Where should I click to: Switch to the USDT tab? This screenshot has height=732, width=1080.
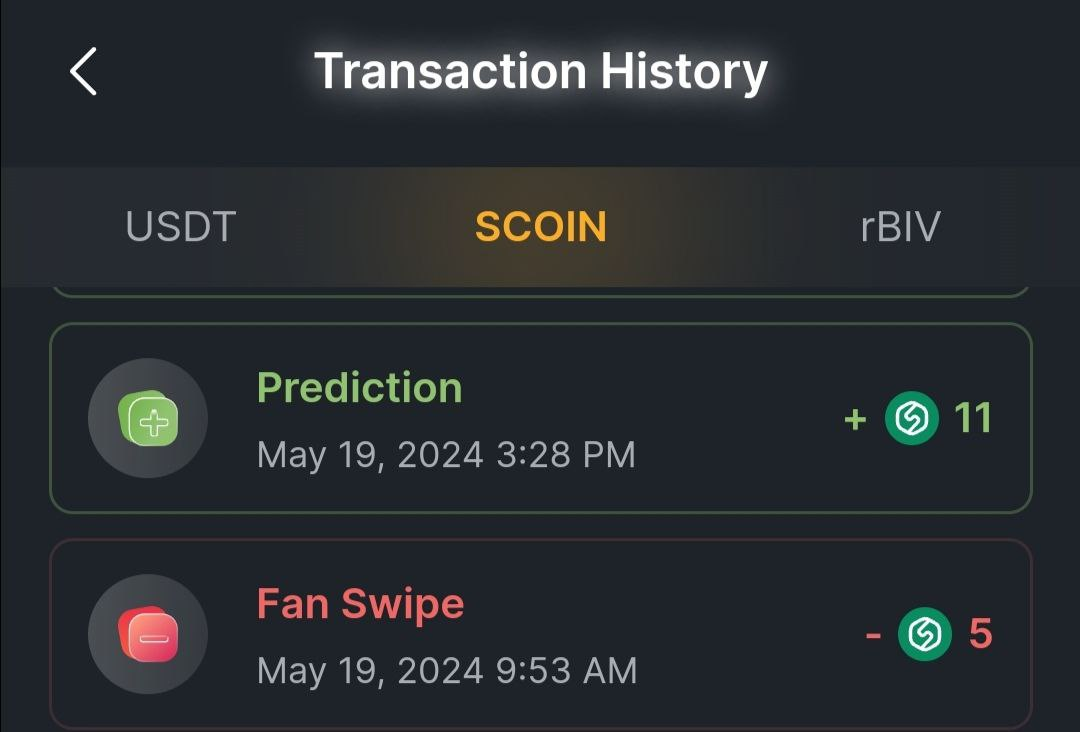click(x=181, y=227)
